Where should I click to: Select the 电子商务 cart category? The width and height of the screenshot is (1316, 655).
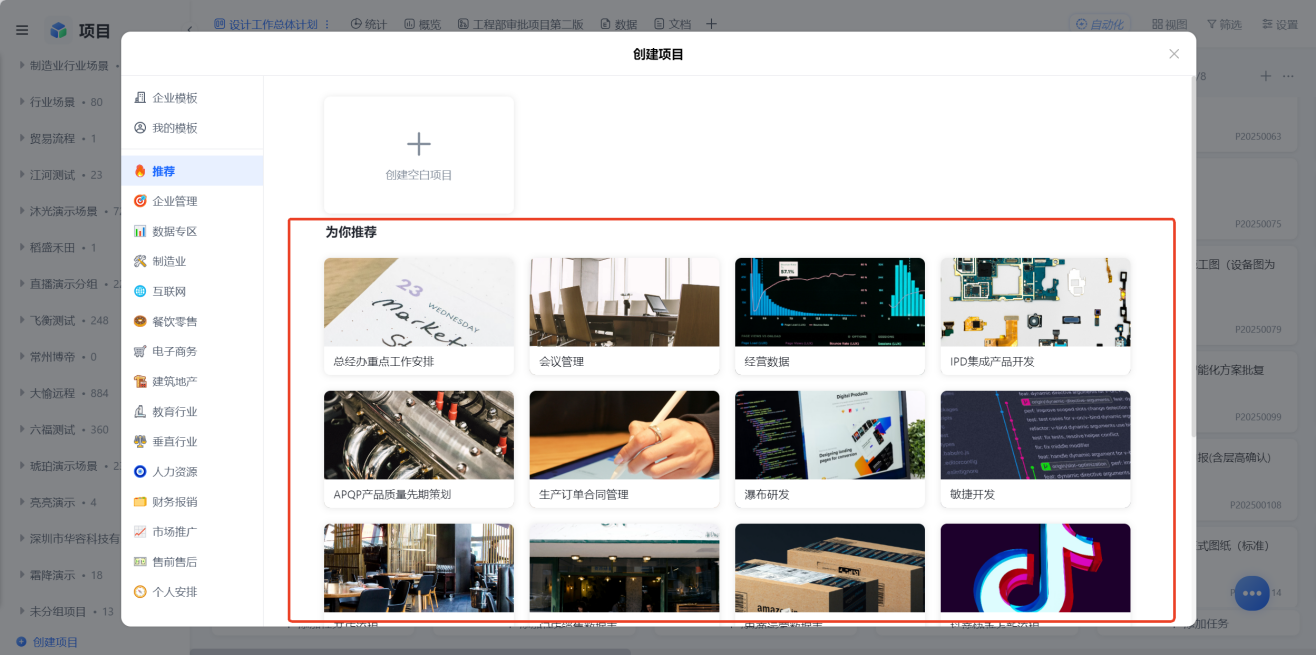click(x=192, y=351)
